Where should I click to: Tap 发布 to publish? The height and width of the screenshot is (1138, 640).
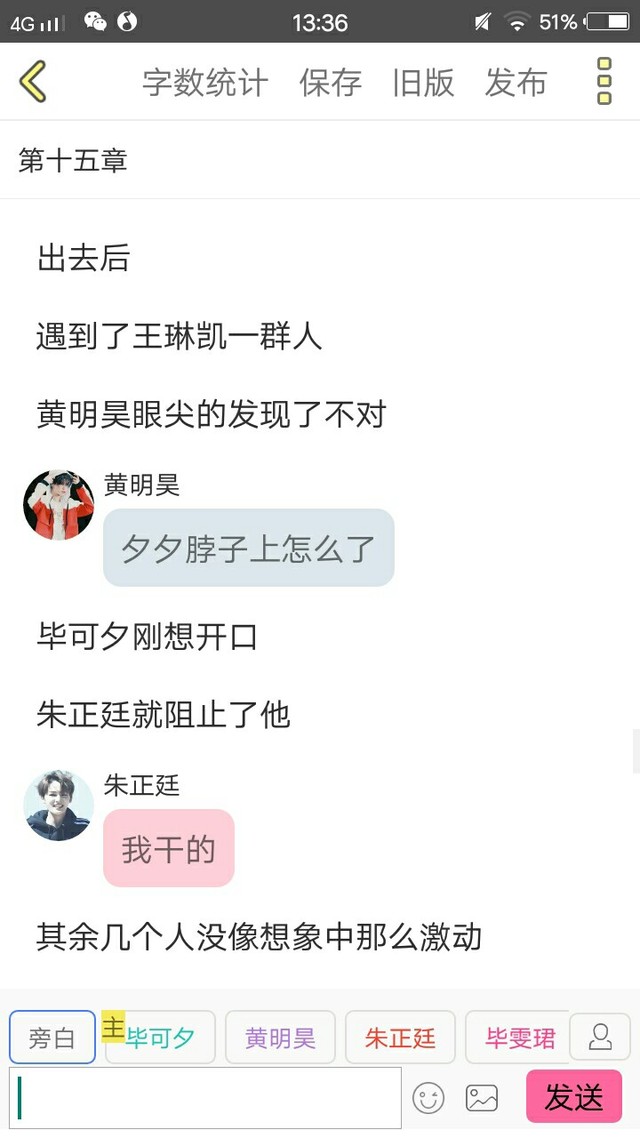[x=516, y=83]
